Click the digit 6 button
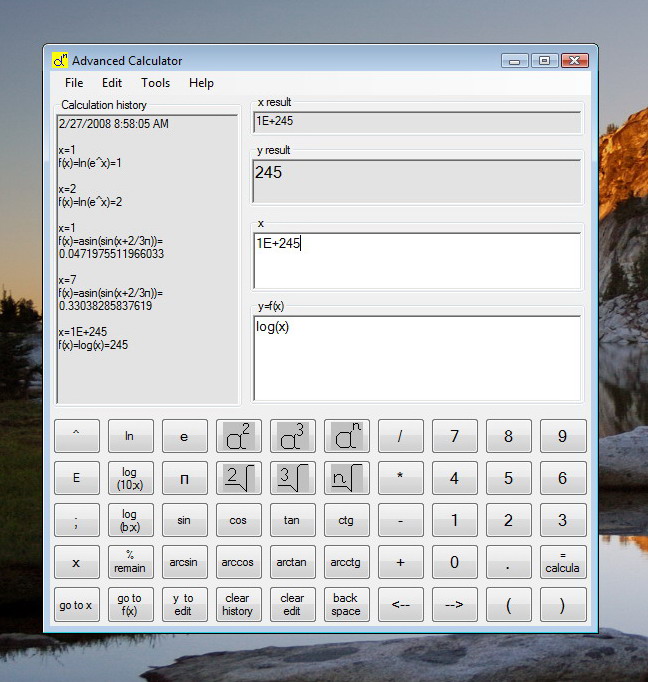This screenshot has width=648, height=682. coord(563,478)
